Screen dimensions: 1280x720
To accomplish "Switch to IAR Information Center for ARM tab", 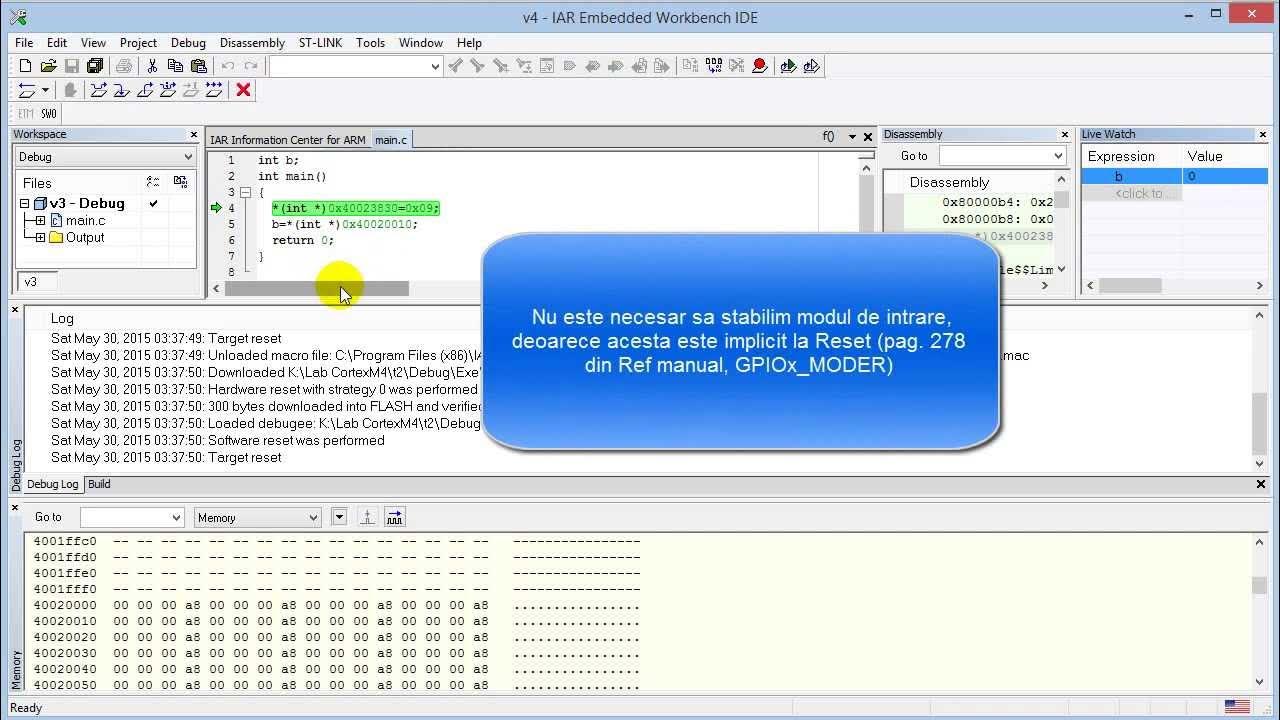I will point(288,140).
